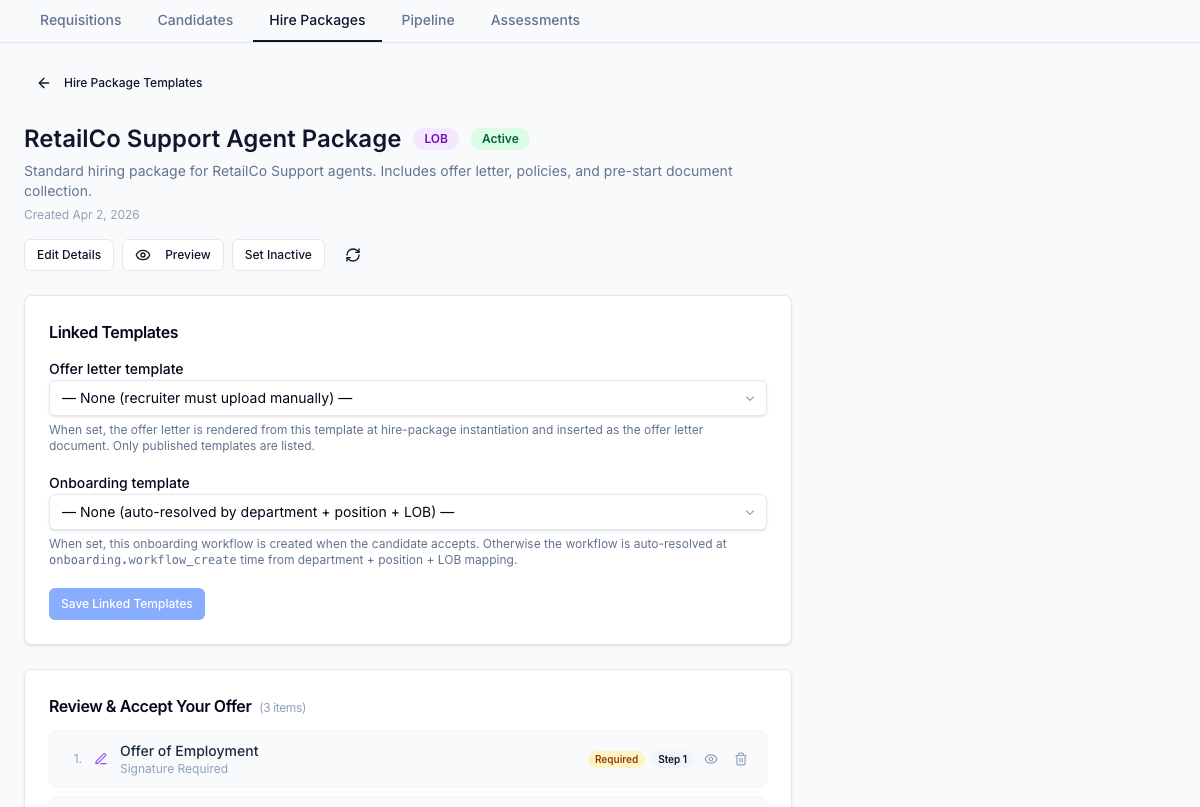Click the Linked Templates heading
The width and height of the screenshot is (1200, 807).
point(113,332)
